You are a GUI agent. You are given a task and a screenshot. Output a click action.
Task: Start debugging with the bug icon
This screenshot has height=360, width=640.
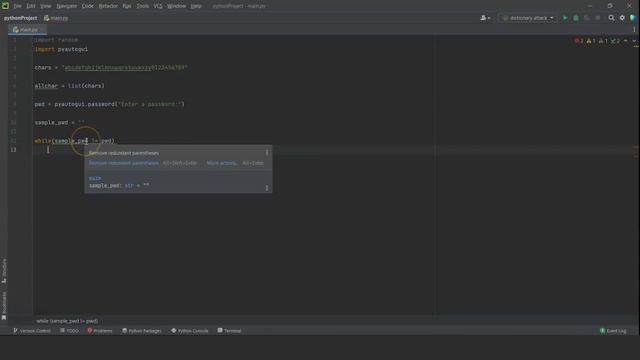576,18
